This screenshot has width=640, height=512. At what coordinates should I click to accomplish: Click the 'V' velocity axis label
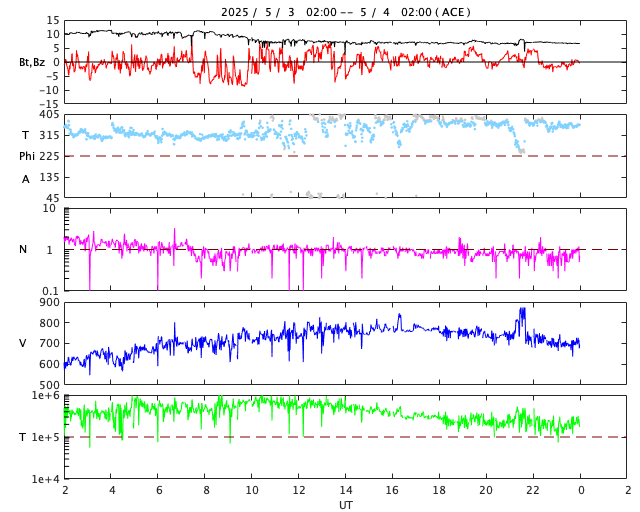(23, 343)
